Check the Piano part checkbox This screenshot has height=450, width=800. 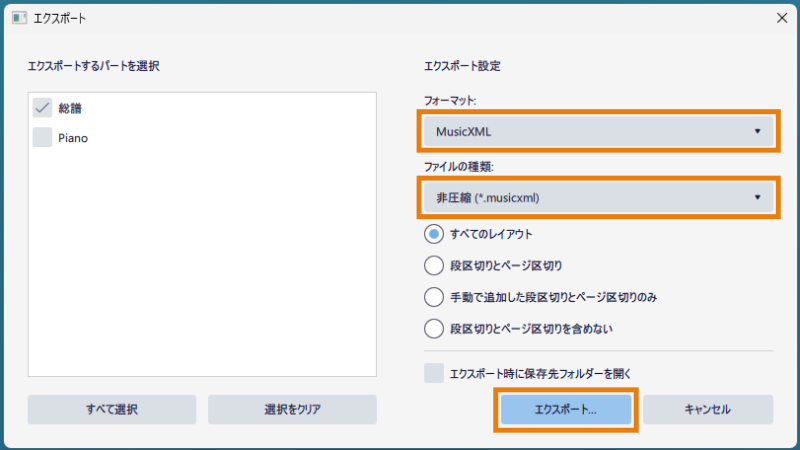coord(42,137)
